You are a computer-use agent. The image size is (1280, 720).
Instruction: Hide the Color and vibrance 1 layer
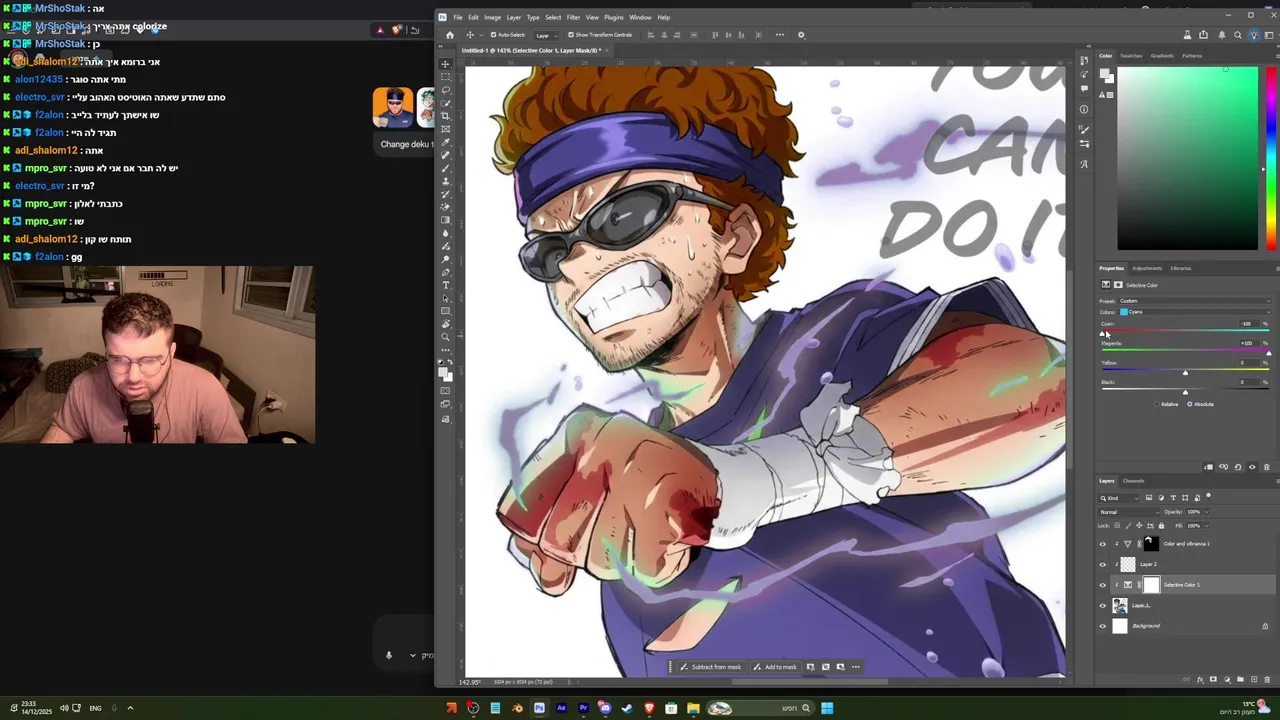[1103, 544]
